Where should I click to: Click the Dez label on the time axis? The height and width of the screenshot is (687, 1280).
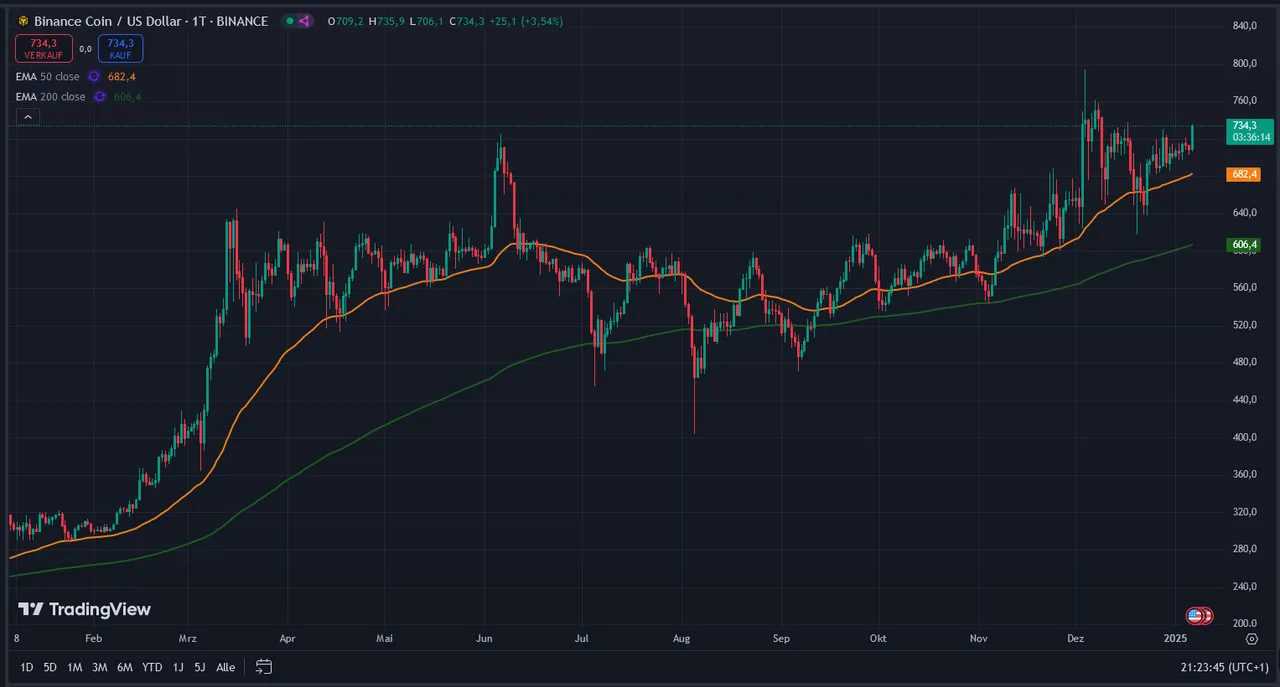point(1076,637)
